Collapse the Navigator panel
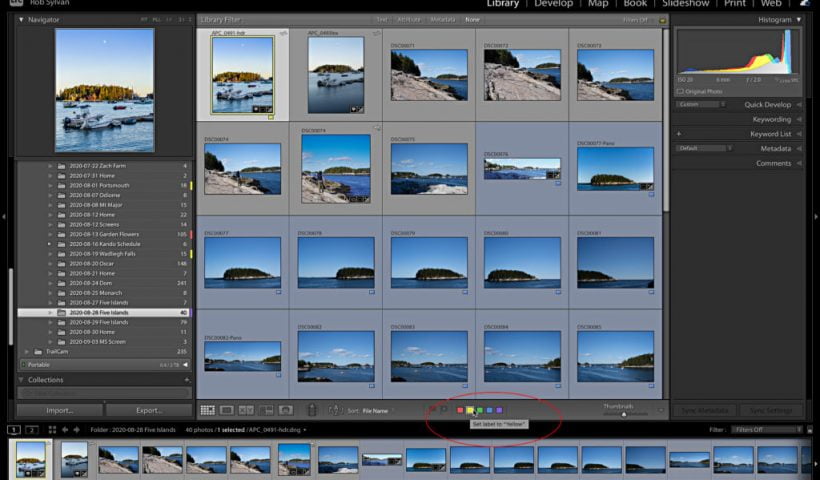 click(22, 19)
